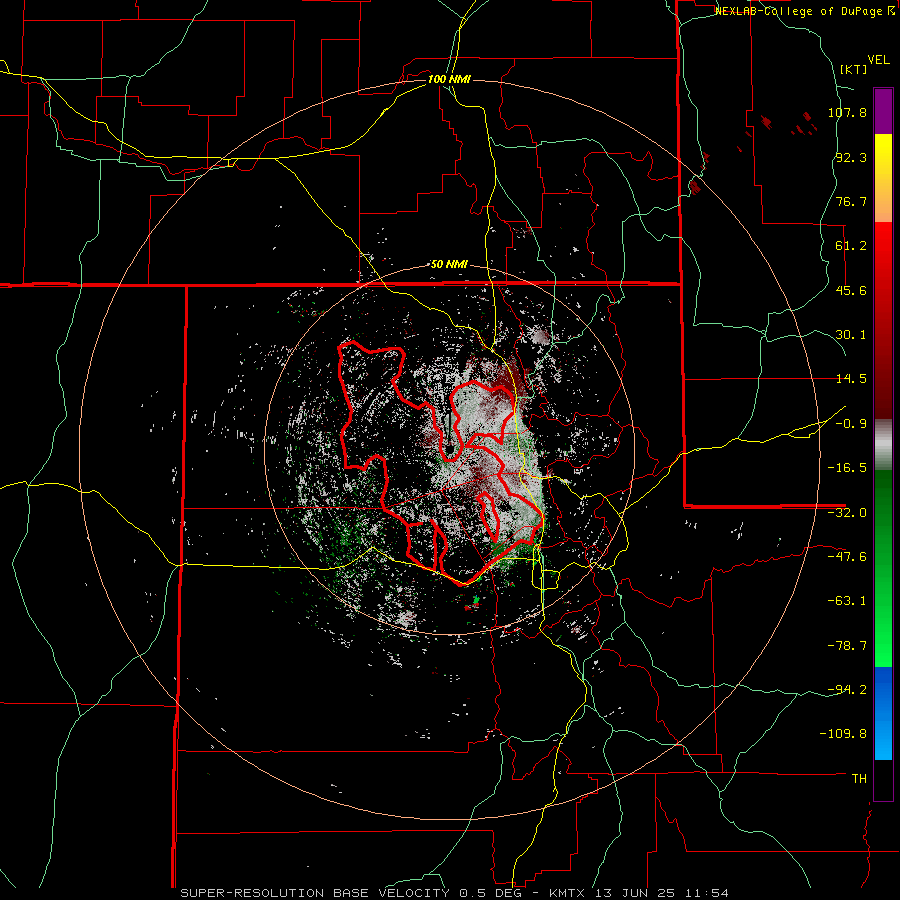Screen dimensions: 900x900
Task: Select the -78.7 velocity scale value
Action: pos(847,646)
